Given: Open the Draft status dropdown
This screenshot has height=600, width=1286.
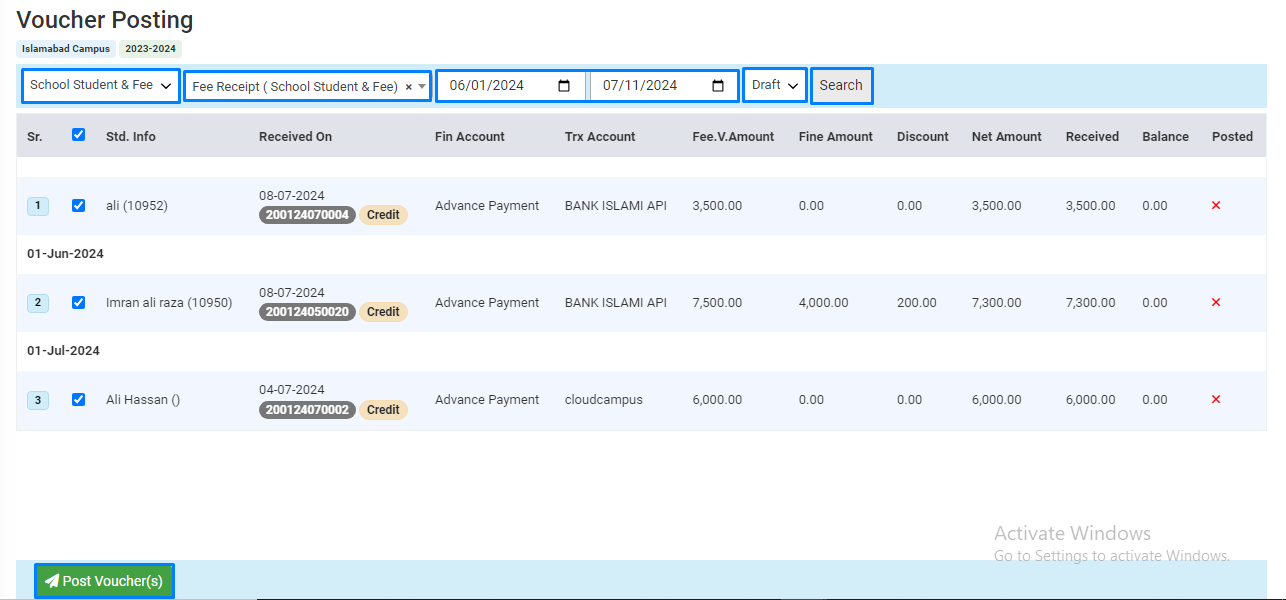Looking at the screenshot, I should (775, 85).
